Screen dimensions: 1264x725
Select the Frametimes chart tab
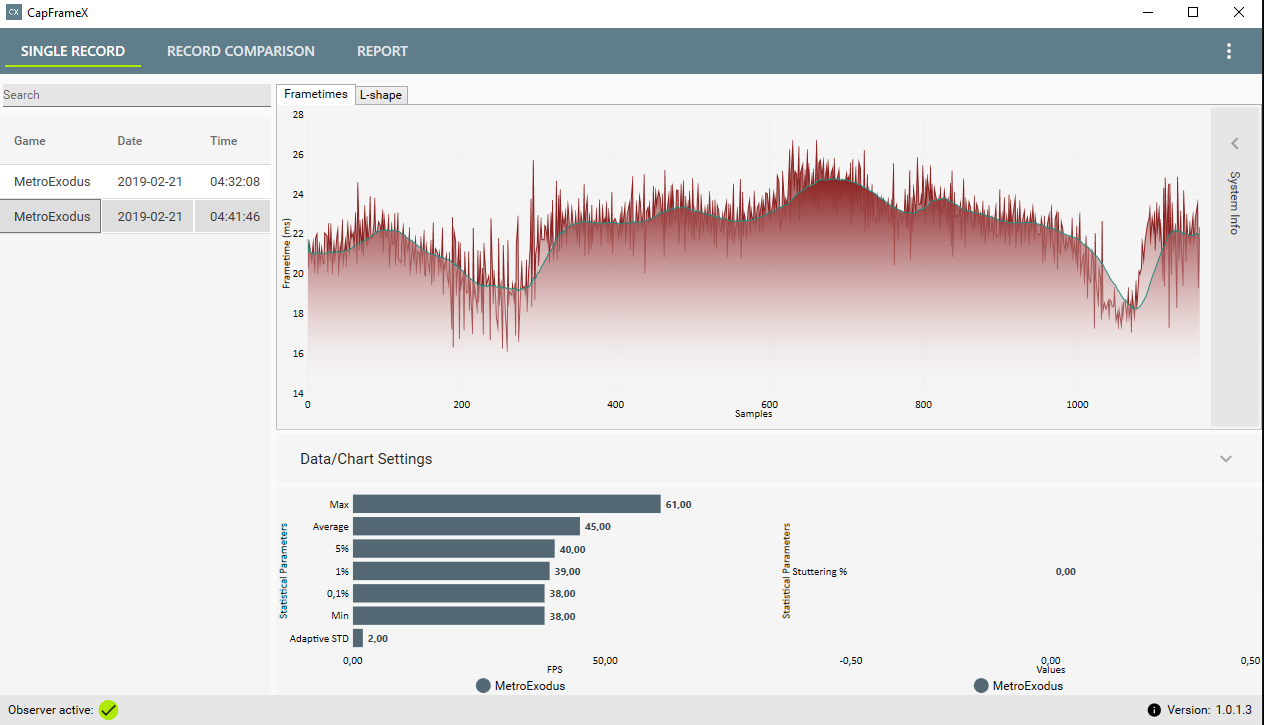pyautogui.click(x=316, y=94)
